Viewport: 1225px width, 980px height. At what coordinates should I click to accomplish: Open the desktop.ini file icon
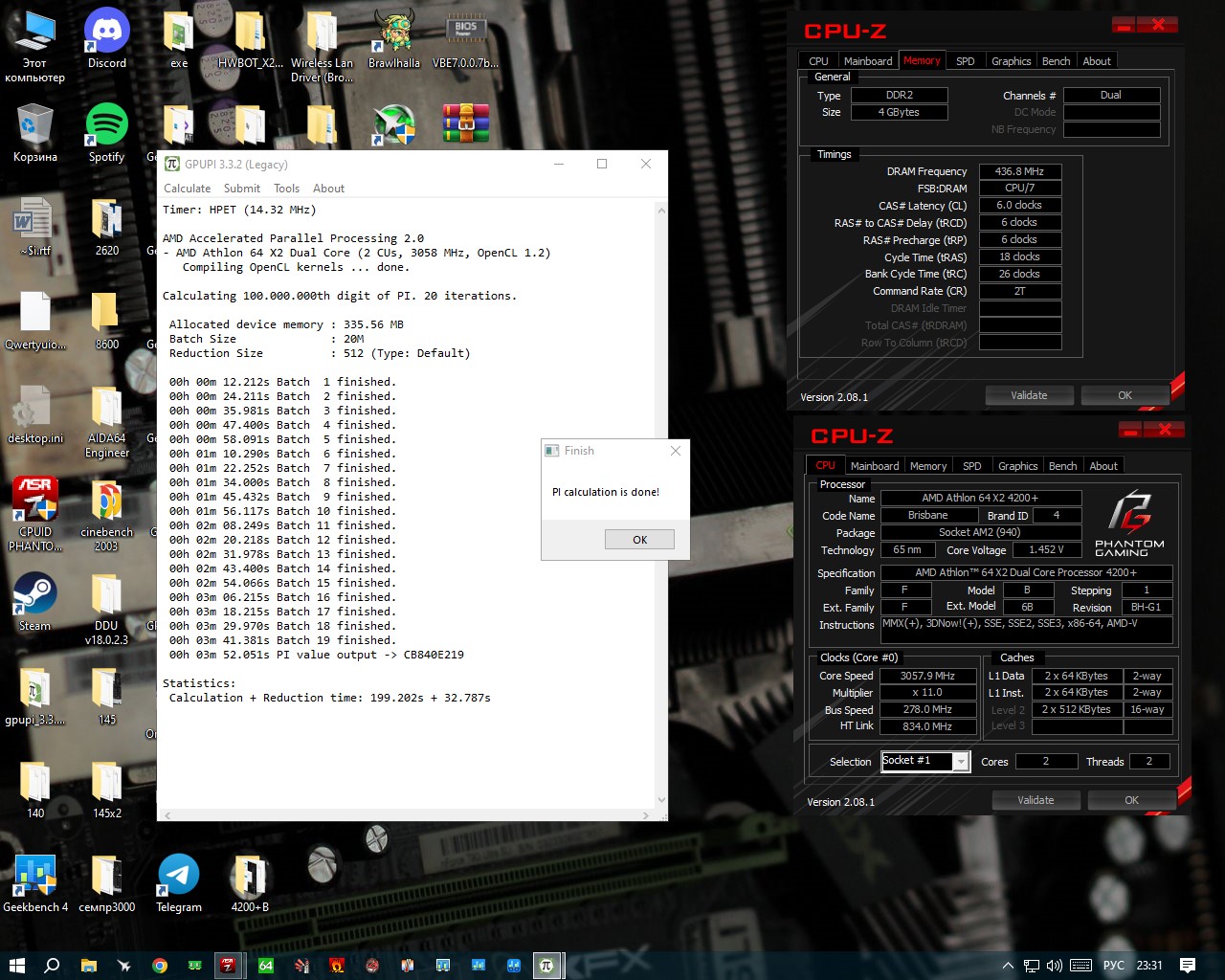click(x=34, y=414)
